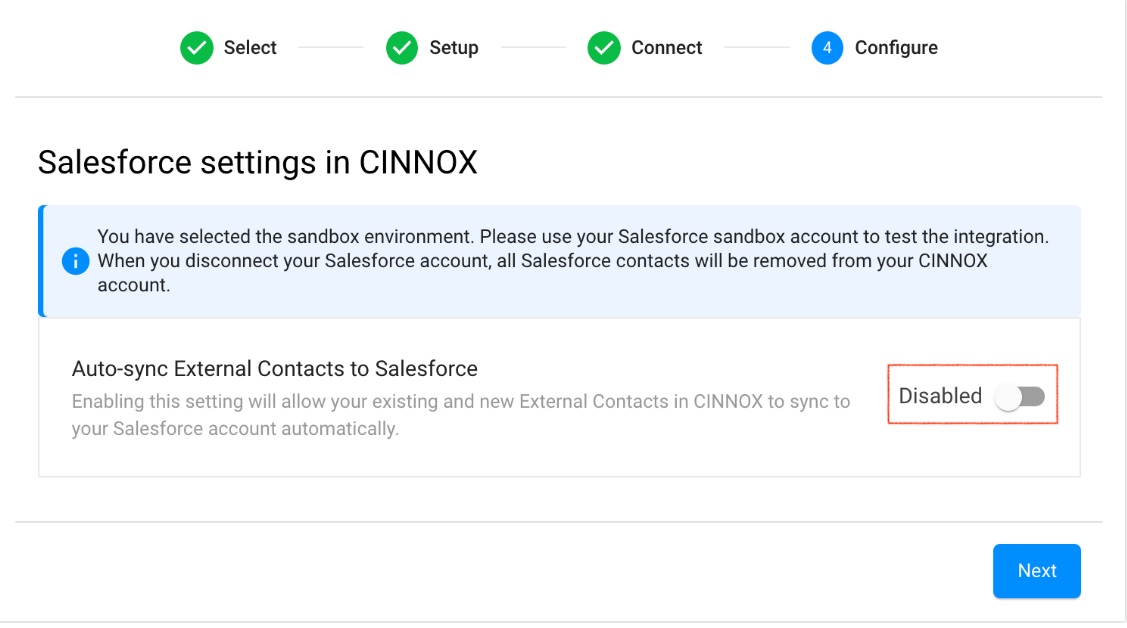Enable the Auto-sync External Contacts toggle
Image resolution: width=1127 pixels, height=628 pixels.
[x=1020, y=397]
